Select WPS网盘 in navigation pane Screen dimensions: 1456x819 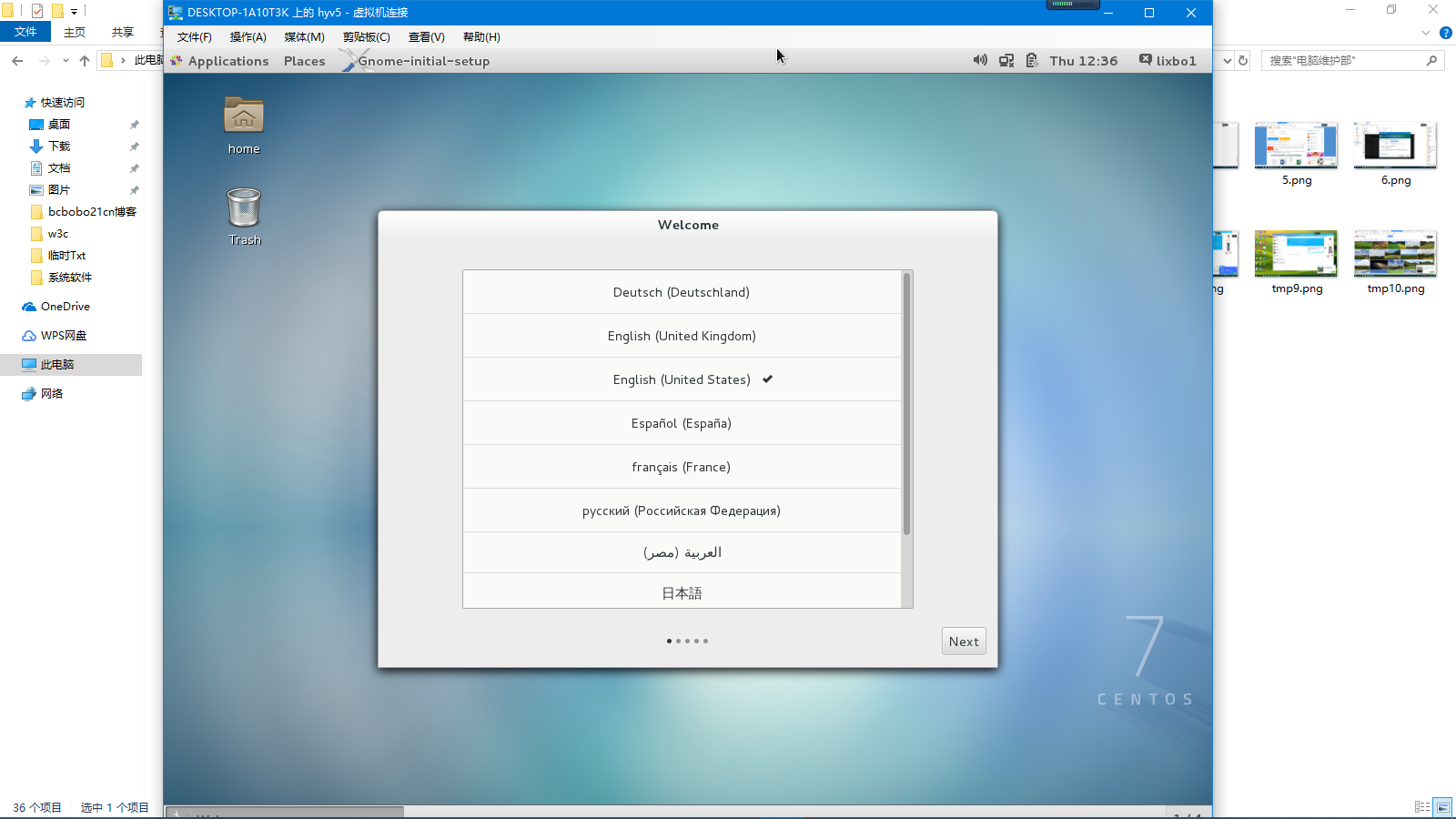tap(63, 336)
